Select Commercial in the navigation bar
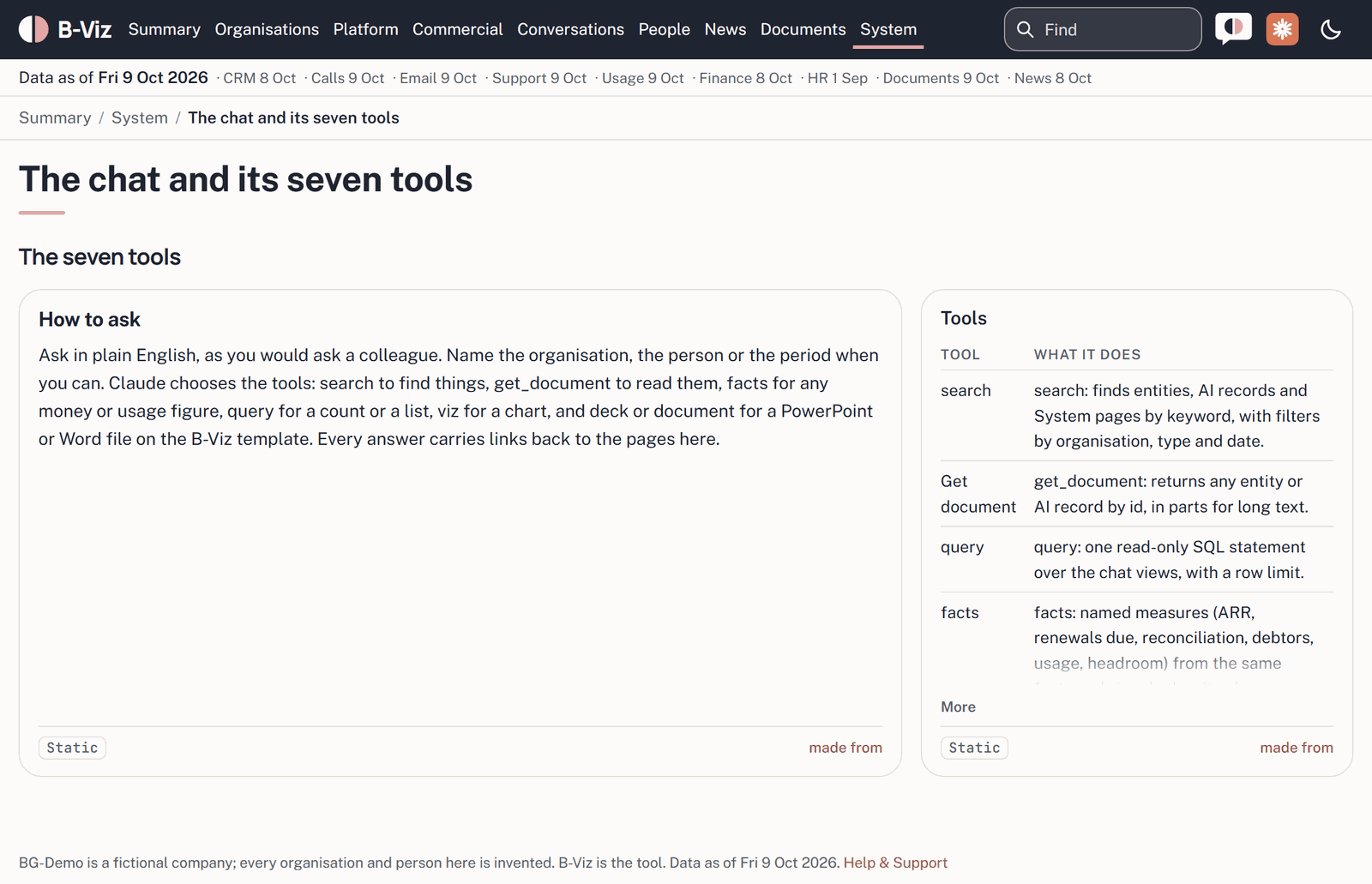1372x884 pixels. [x=458, y=29]
